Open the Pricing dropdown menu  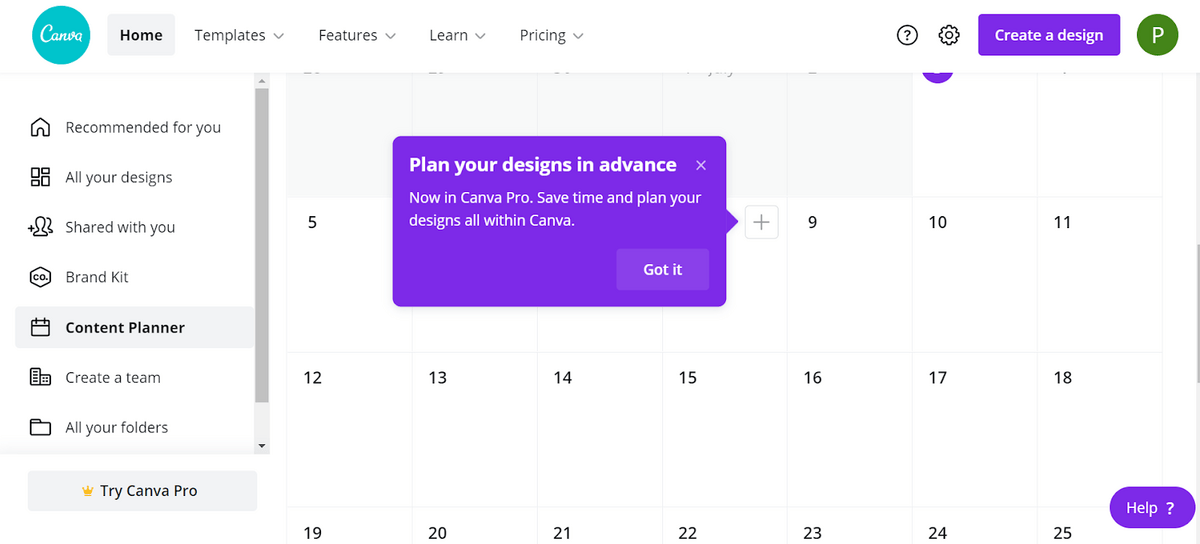(x=551, y=35)
